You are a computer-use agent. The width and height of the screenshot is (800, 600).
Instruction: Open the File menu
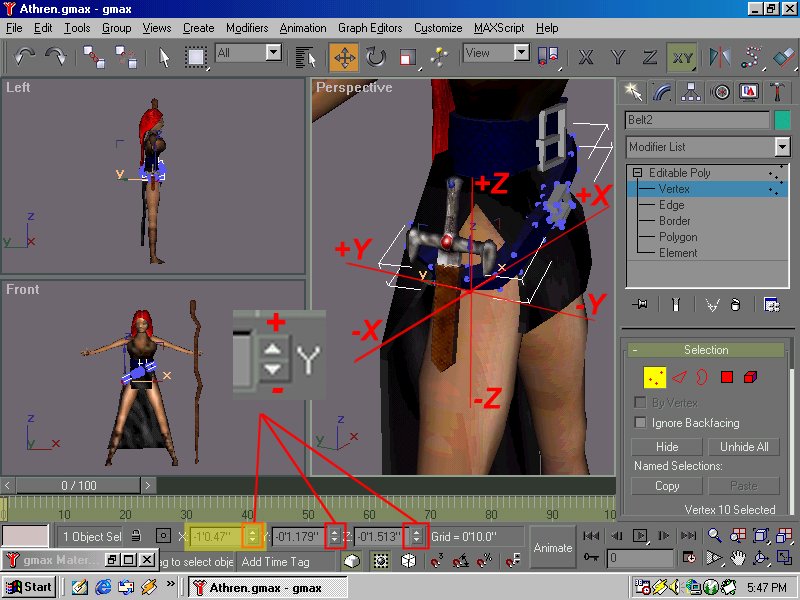tap(14, 28)
